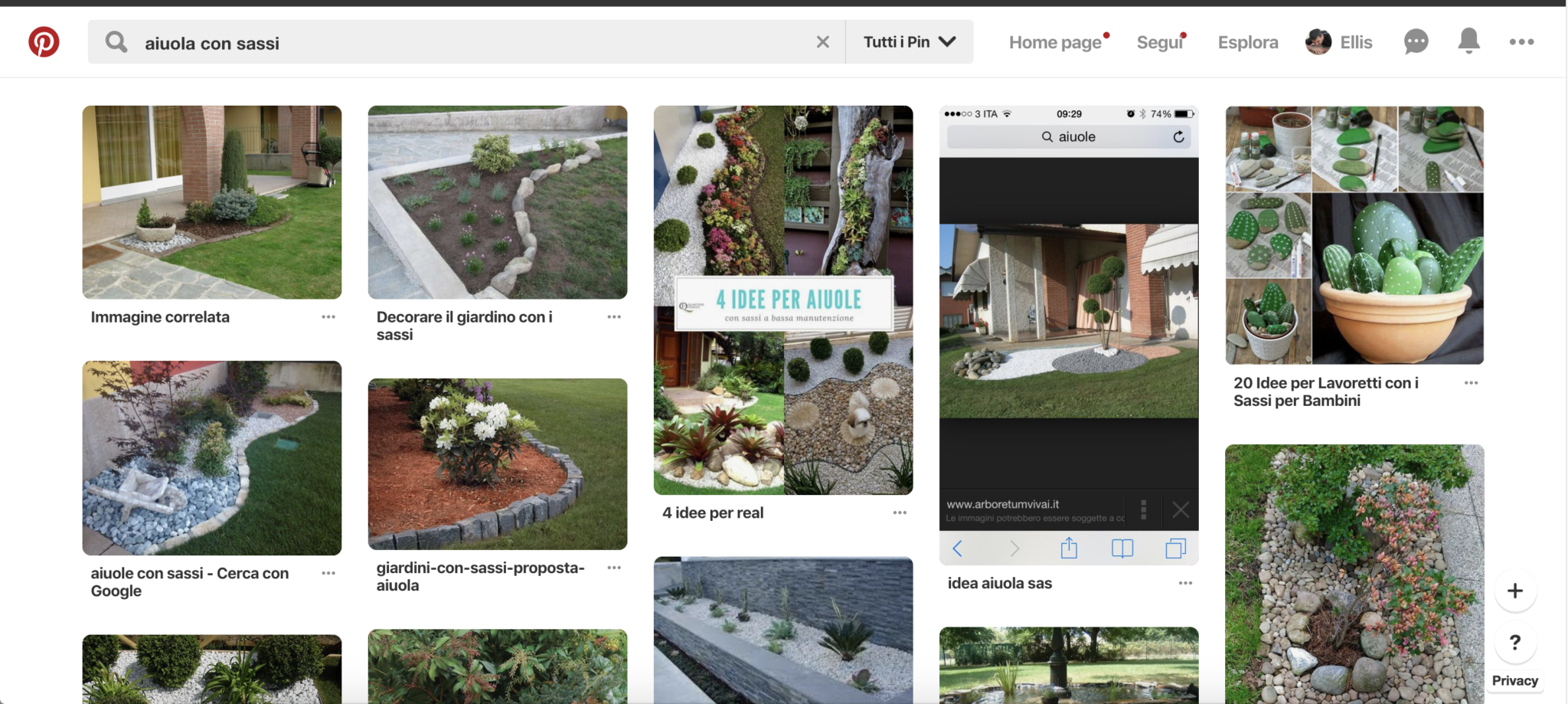Viewport: 1568px width, 704px height.
Task: Click the Privacy link
Action: pyautogui.click(x=1514, y=680)
